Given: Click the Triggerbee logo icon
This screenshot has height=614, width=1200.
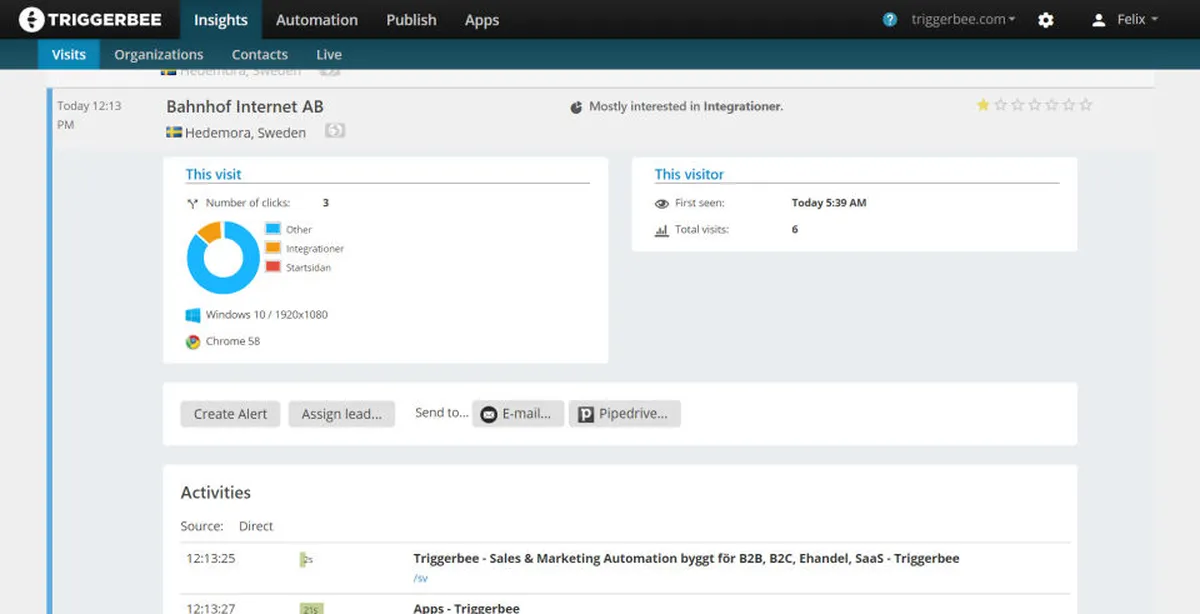Looking at the screenshot, I should click(31, 19).
